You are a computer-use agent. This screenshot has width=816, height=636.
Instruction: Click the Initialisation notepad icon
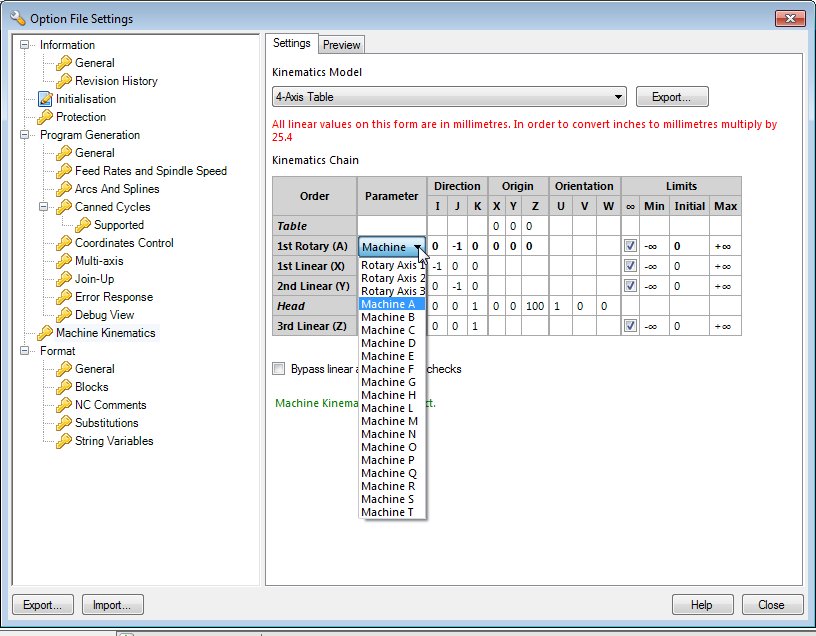(45, 99)
